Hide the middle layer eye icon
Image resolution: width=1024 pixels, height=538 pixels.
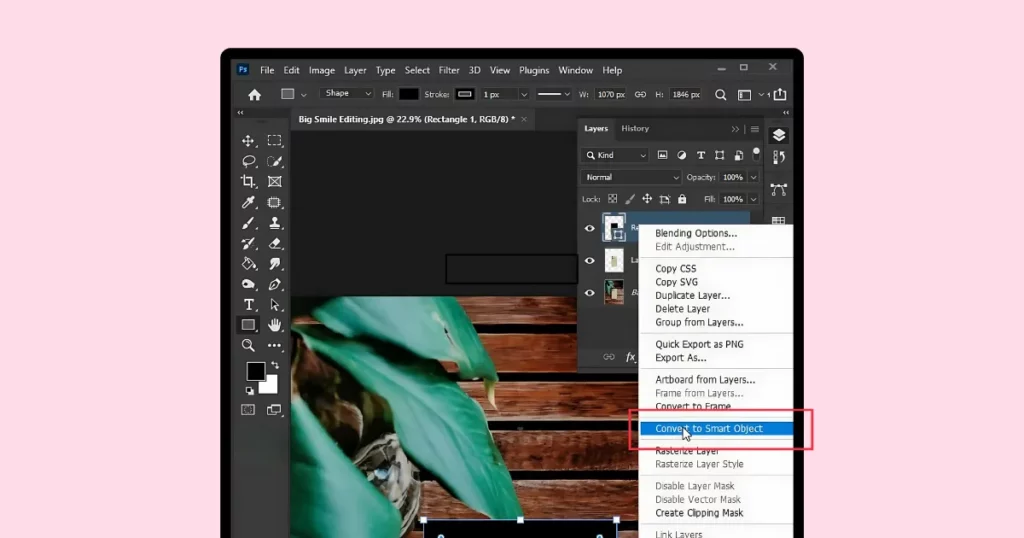tap(590, 261)
